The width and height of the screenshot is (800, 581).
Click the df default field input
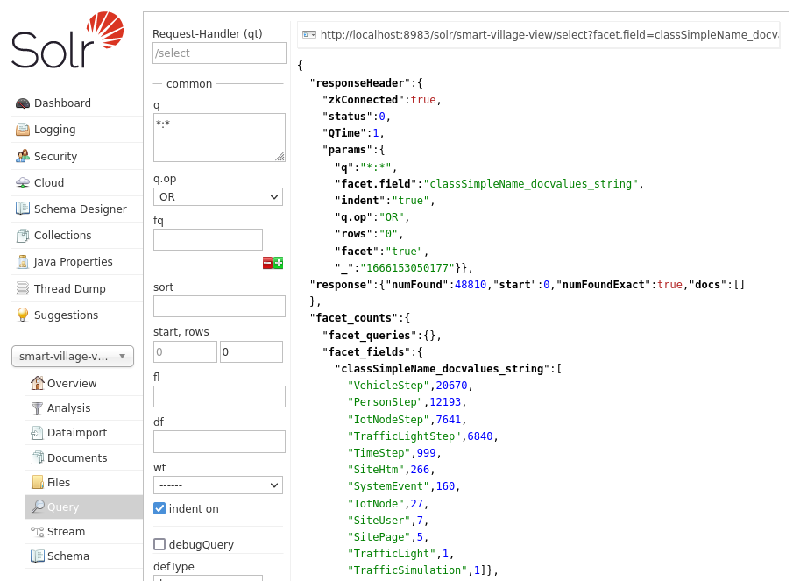click(219, 441)
